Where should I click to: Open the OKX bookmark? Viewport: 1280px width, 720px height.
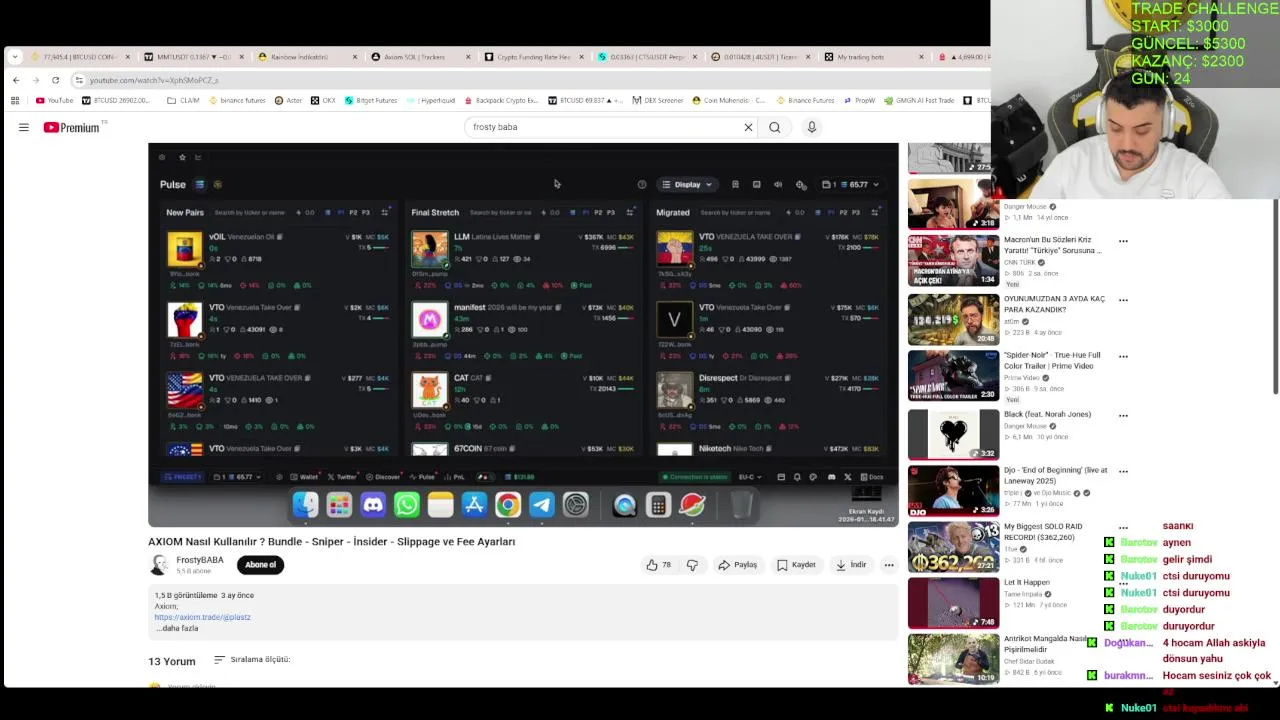click(323, 100)
